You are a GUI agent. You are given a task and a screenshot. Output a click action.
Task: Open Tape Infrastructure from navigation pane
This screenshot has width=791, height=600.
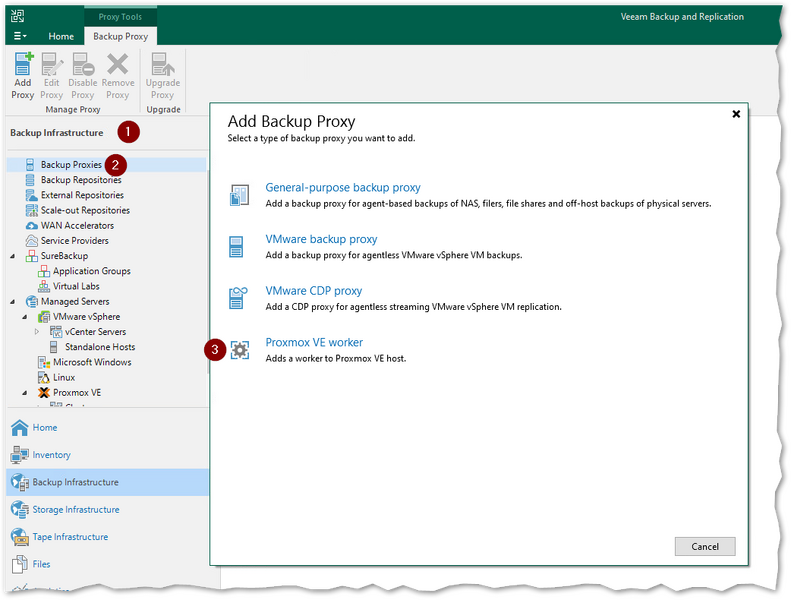tap(70, 537)
